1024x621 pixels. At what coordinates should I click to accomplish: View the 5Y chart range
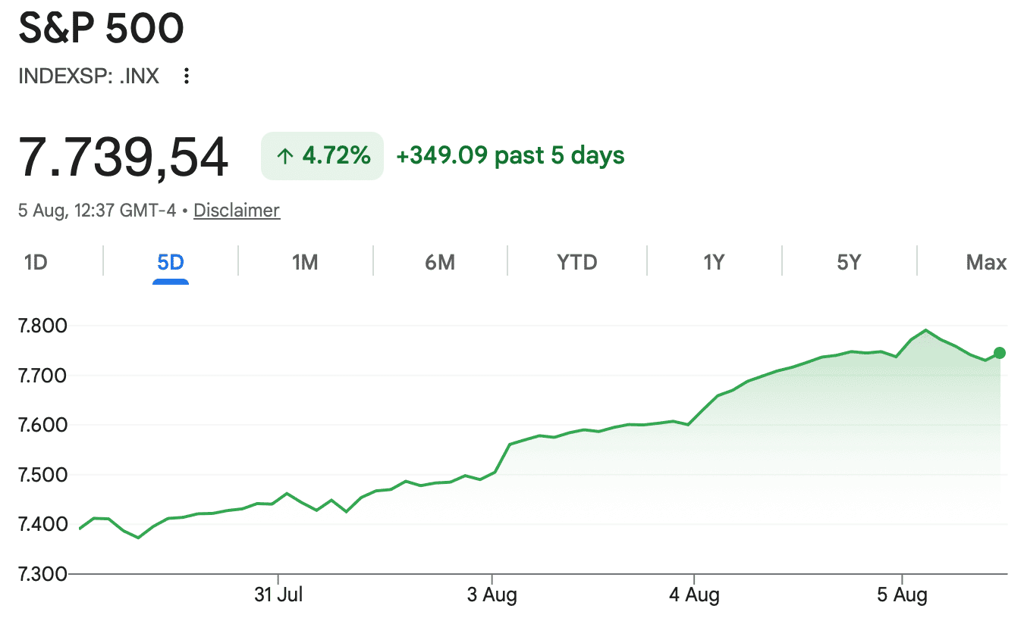point(848,263)
